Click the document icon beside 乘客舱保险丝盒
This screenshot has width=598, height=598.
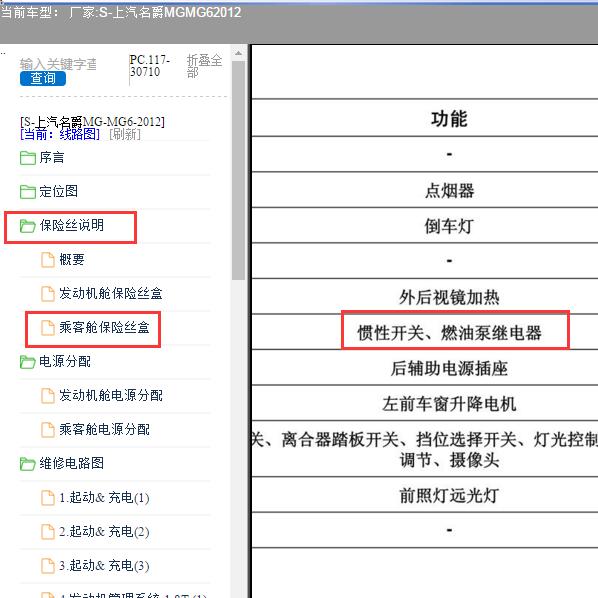48,328
